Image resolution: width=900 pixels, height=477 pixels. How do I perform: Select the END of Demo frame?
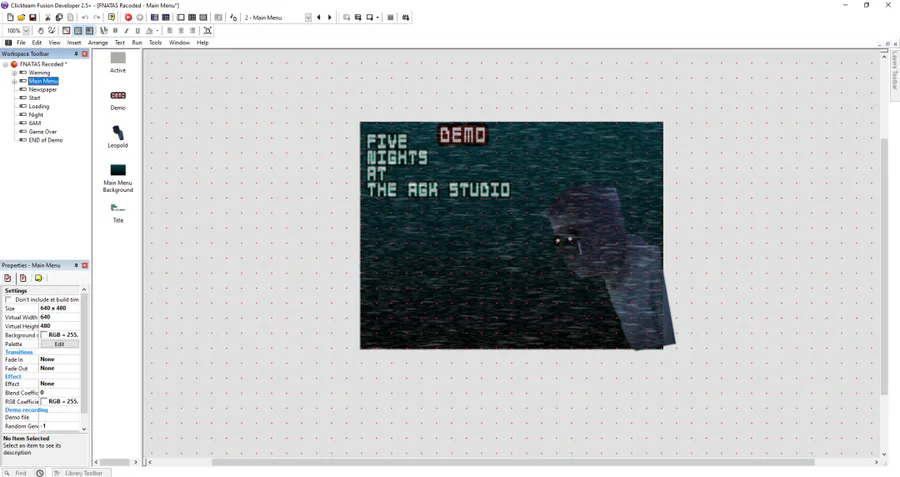click(45, 140)
